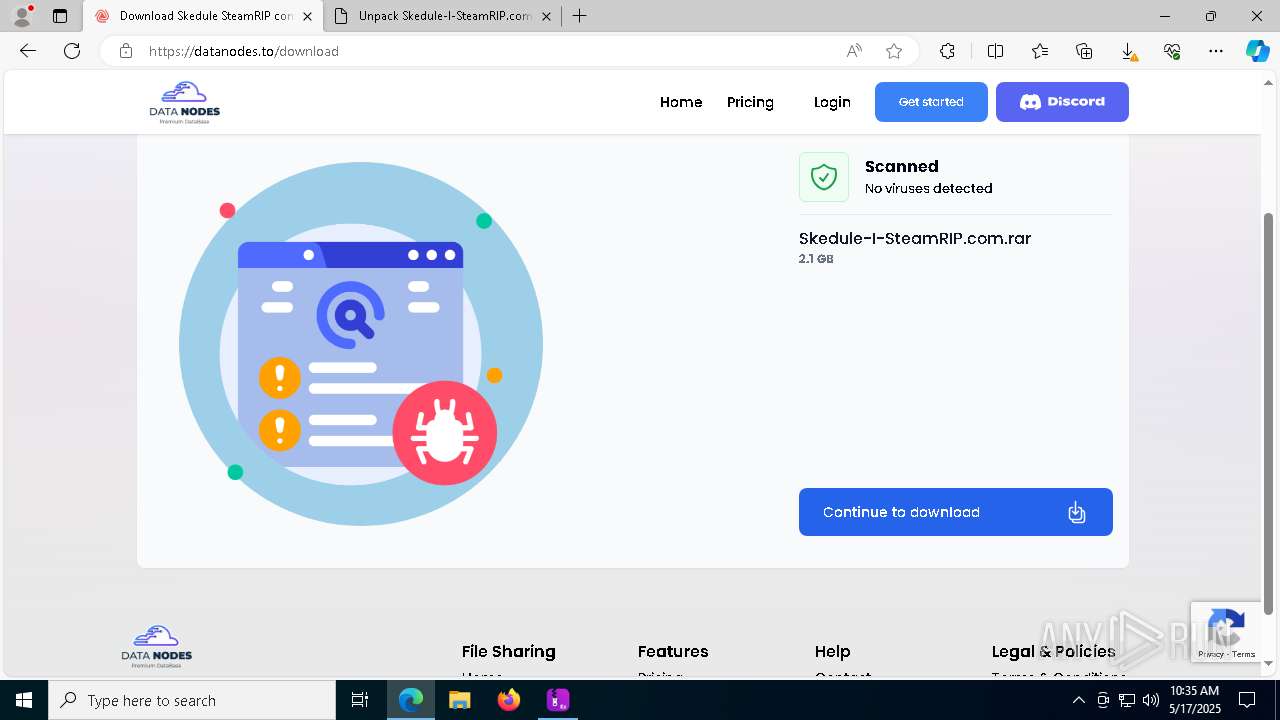The image size is (1280, 720).
Task: Click the Features footer heading
Action: point(673,651)
